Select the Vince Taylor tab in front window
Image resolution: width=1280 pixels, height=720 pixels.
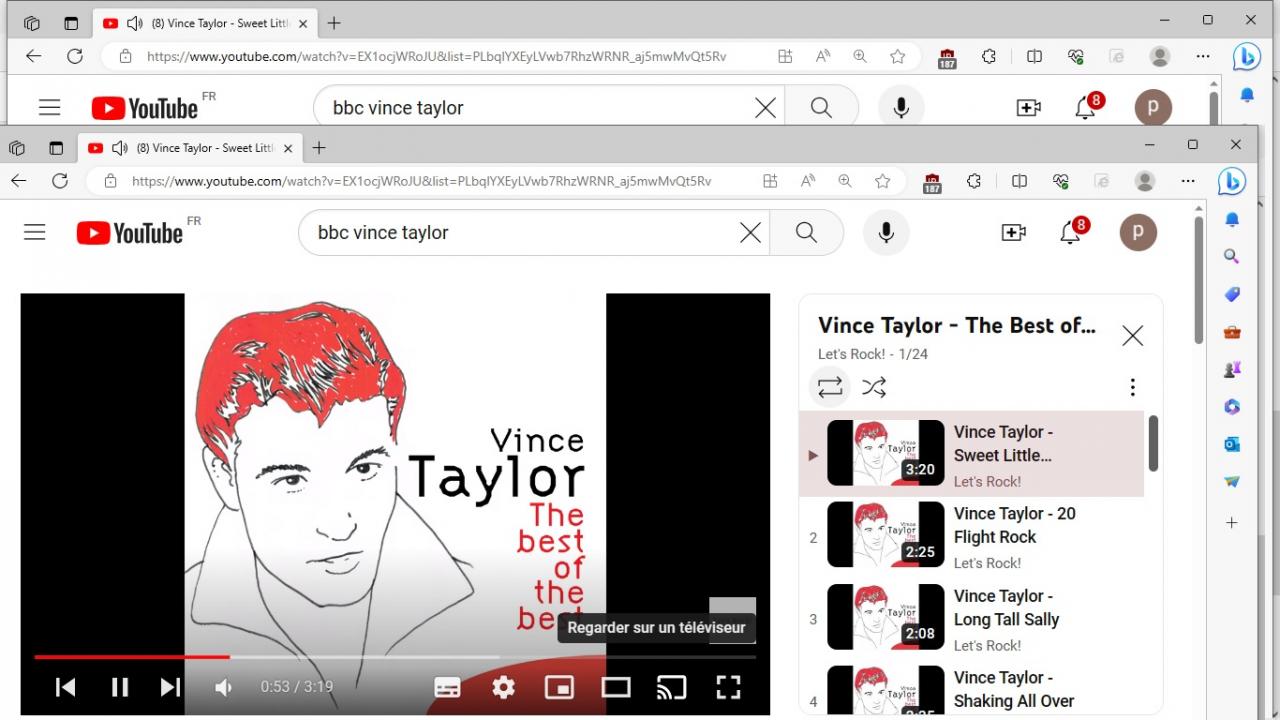(x=190, y=148)
